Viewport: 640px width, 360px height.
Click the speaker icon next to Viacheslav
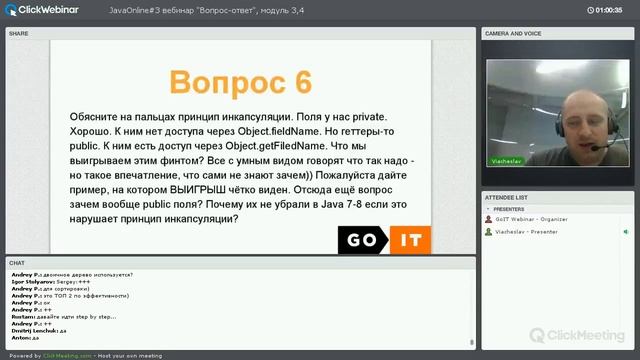click(626, 232)
